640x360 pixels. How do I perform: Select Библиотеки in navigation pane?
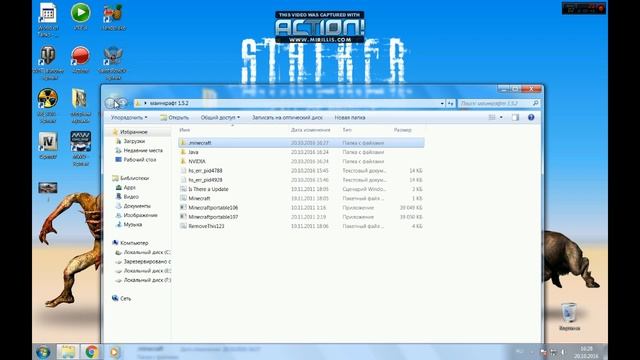(x=134, y=178)
